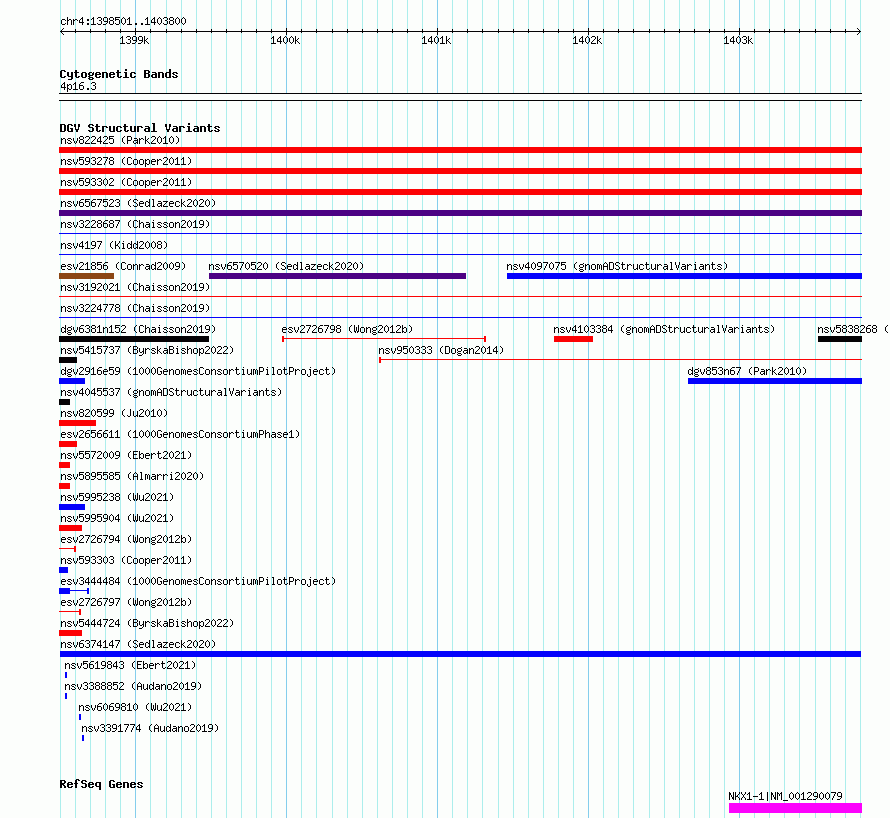This screenshot has width=890, height=818.
Task: Open nsv3192021 (Chaisson2019) label
Action: (x=135, y=287)
